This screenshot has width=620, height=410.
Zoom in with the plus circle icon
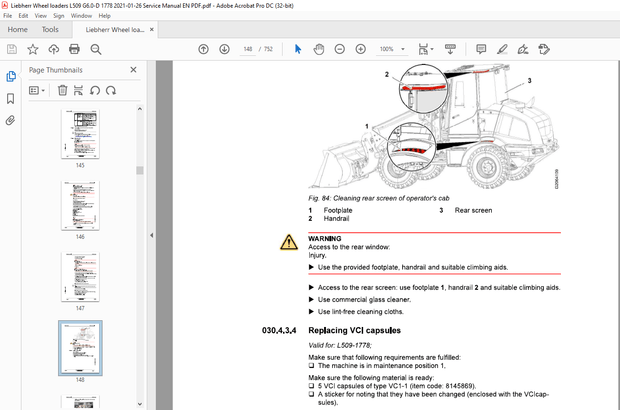[361, 49]
